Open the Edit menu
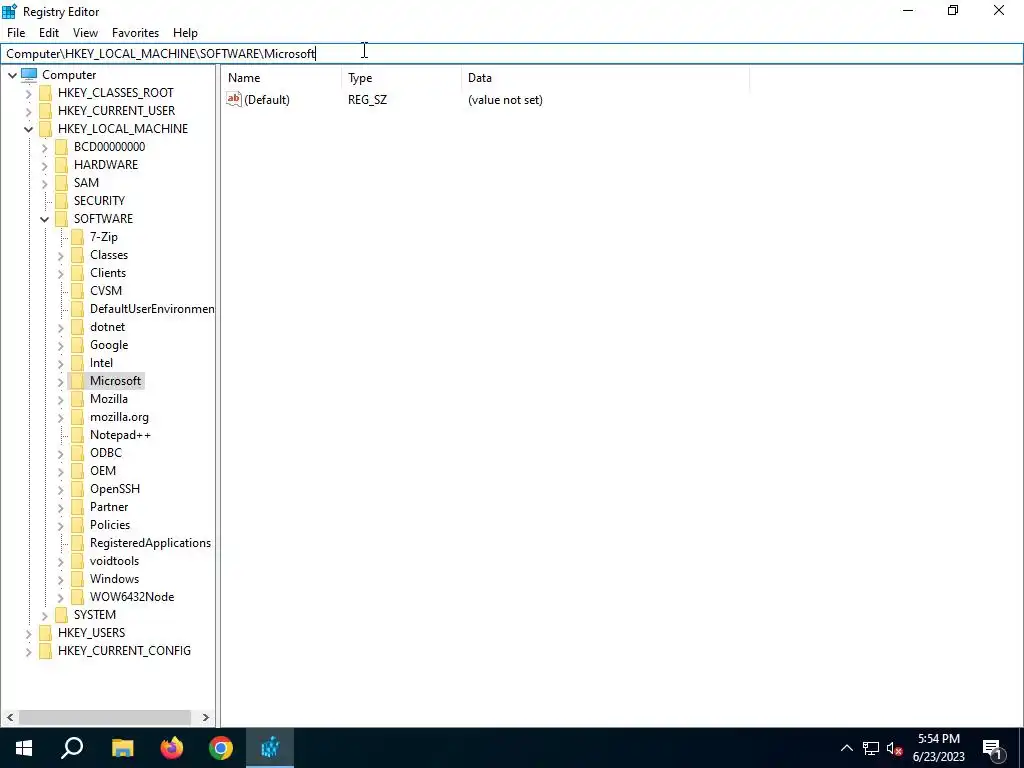This screenshot has width=1024, height=768. click(49, 33)
